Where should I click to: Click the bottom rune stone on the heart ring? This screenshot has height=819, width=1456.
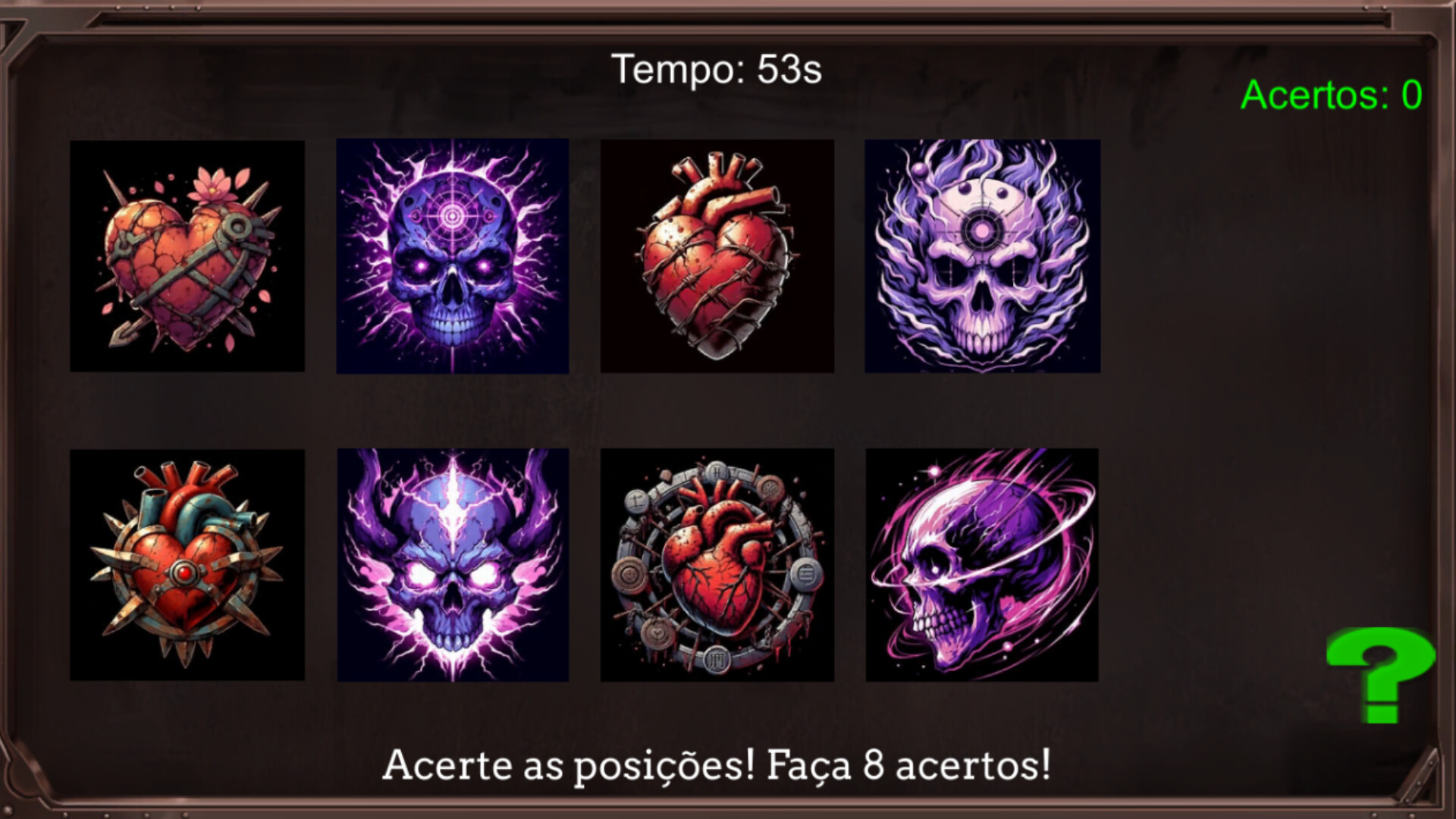(x=717, y=659)
